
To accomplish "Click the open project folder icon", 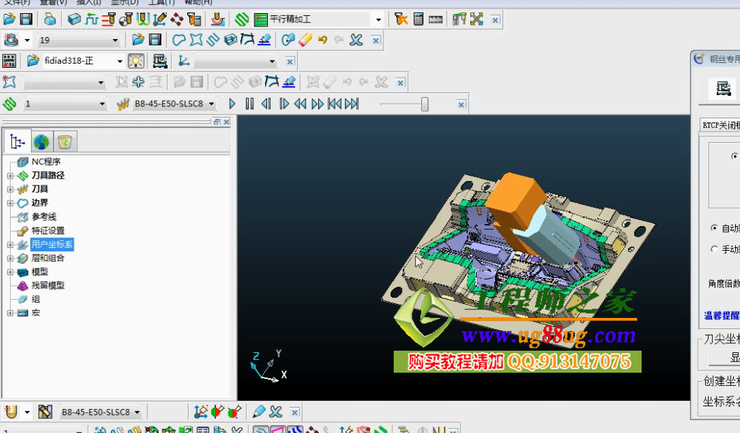I will point(9,19).
